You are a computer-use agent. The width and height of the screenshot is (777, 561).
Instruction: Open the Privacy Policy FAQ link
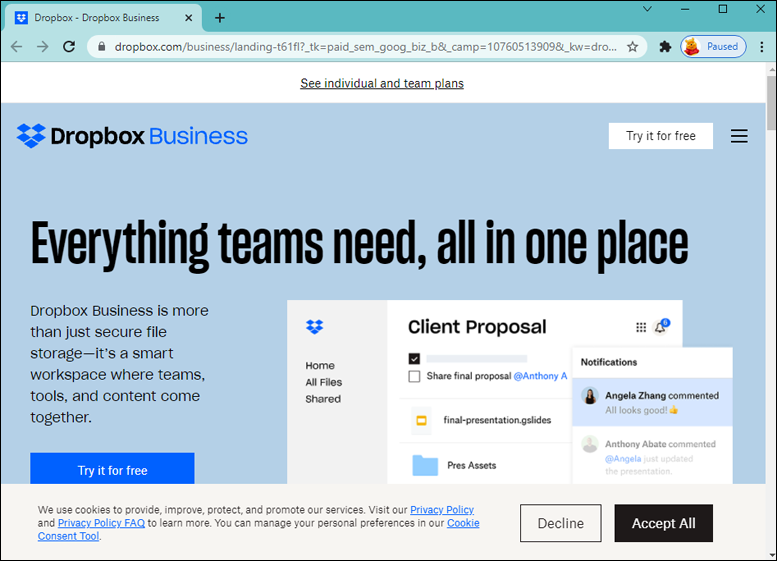(101, 523)
